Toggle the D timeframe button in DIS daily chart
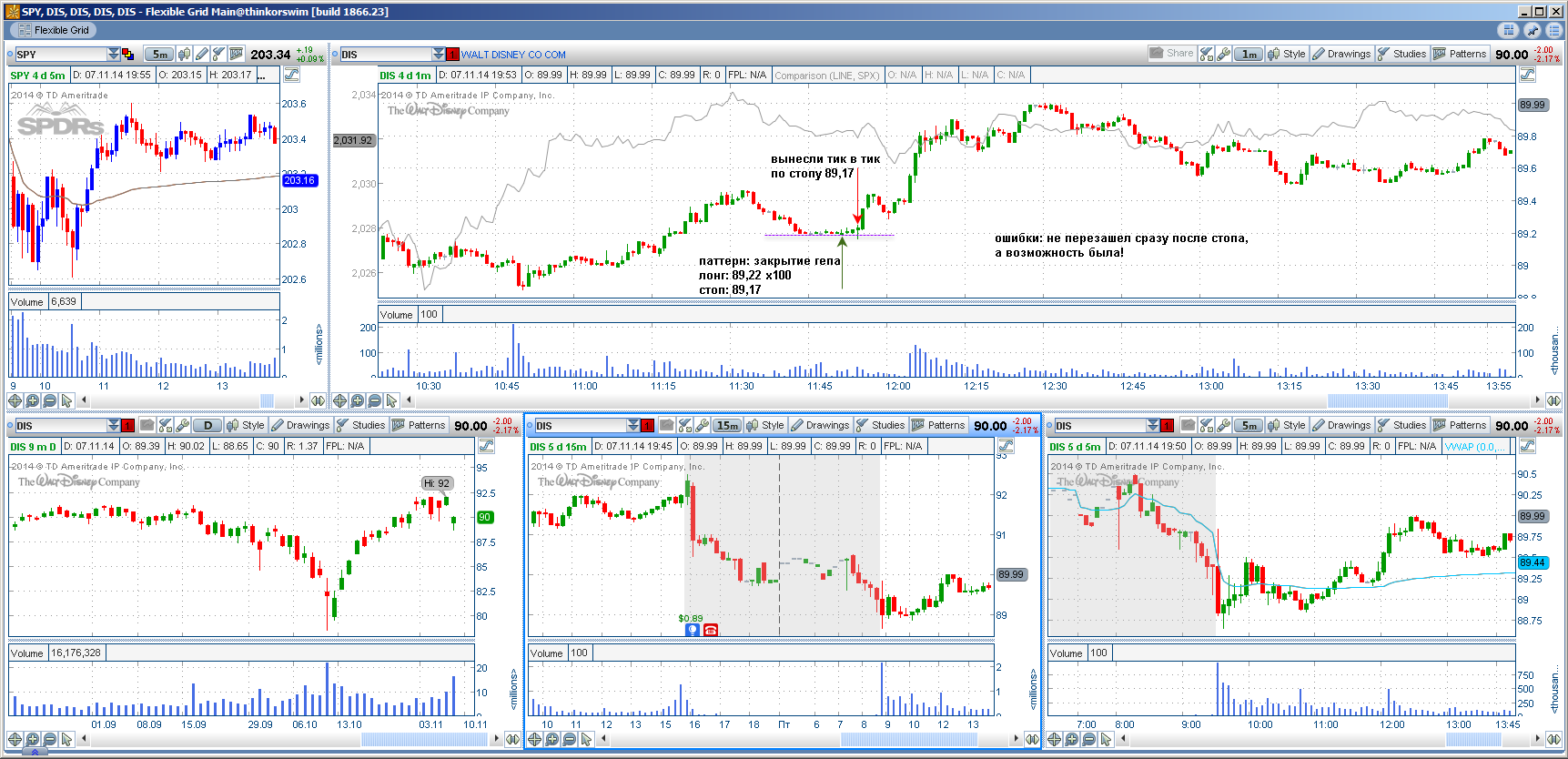This screenshot has width=1568, height=759. pos(208,425)
